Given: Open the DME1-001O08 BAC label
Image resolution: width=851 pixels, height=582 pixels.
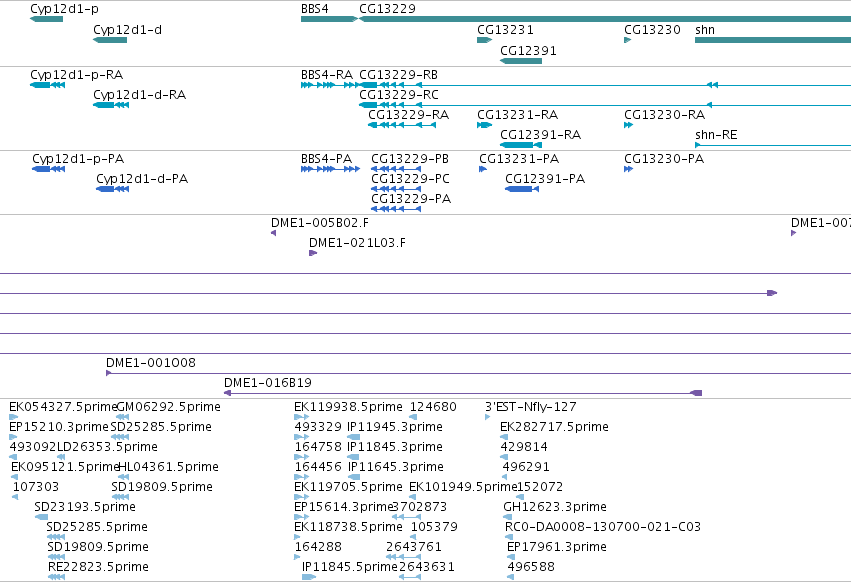Looking at the screenshot, I should [151, 363].
